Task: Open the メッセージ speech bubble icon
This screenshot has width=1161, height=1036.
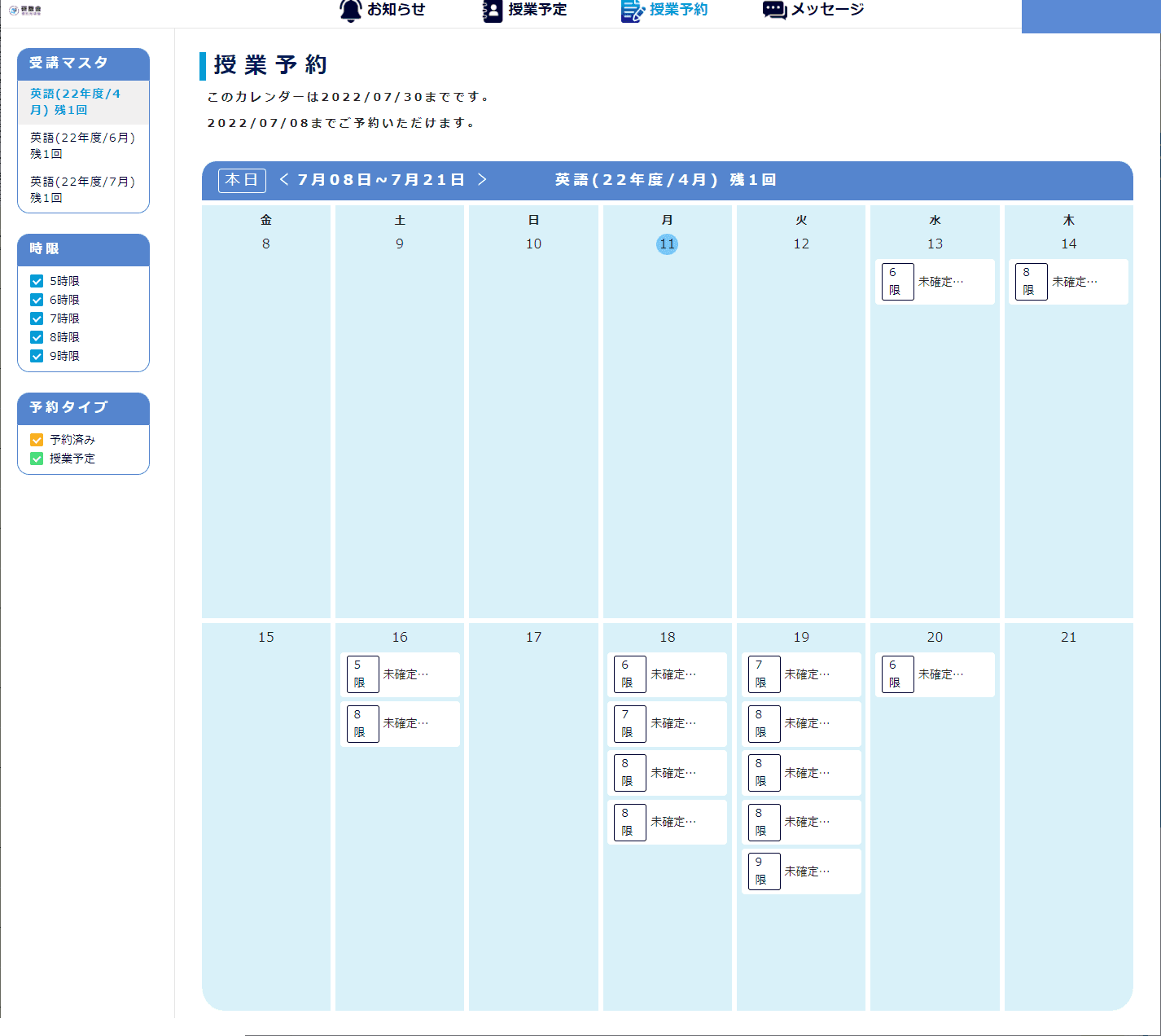Action: pyautogui.click(x=774, y=10)
